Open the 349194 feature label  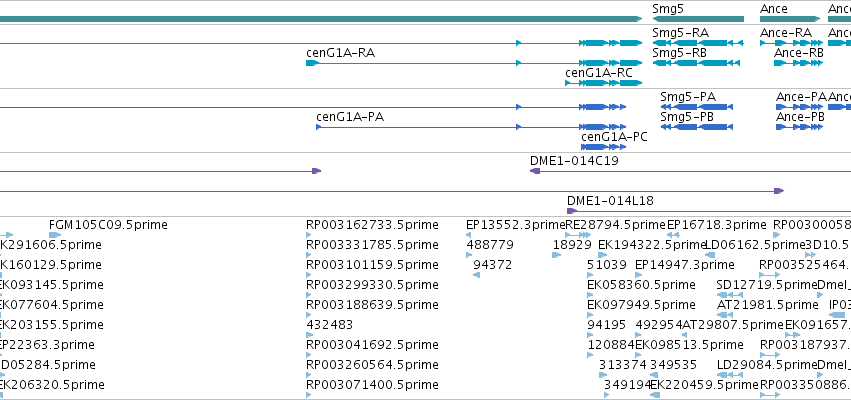click(627, 385)
